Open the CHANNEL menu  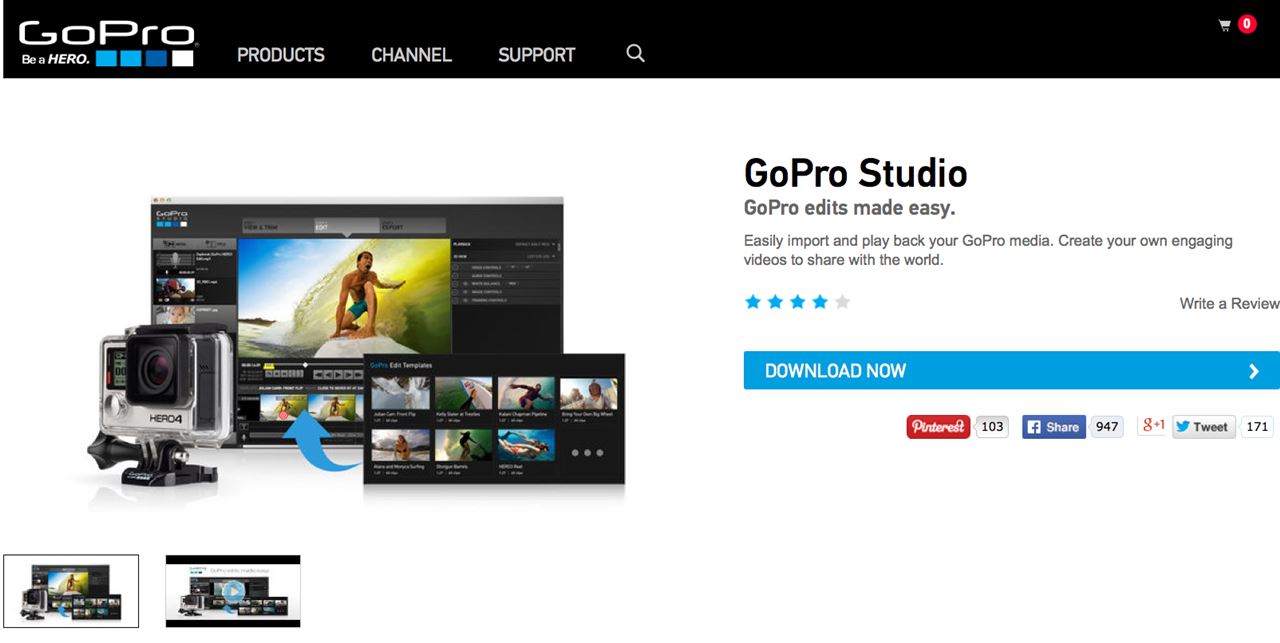tap(411, 55)
